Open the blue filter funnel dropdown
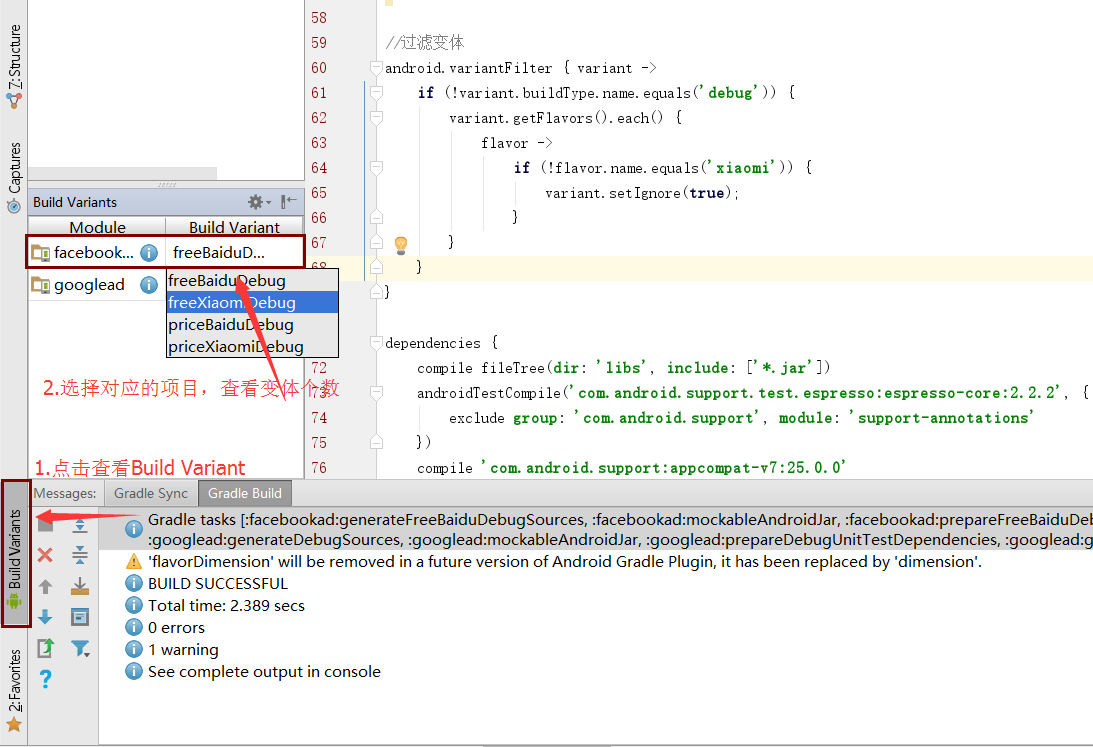This screenshot has height=747, width=1093. click(81, 649)
